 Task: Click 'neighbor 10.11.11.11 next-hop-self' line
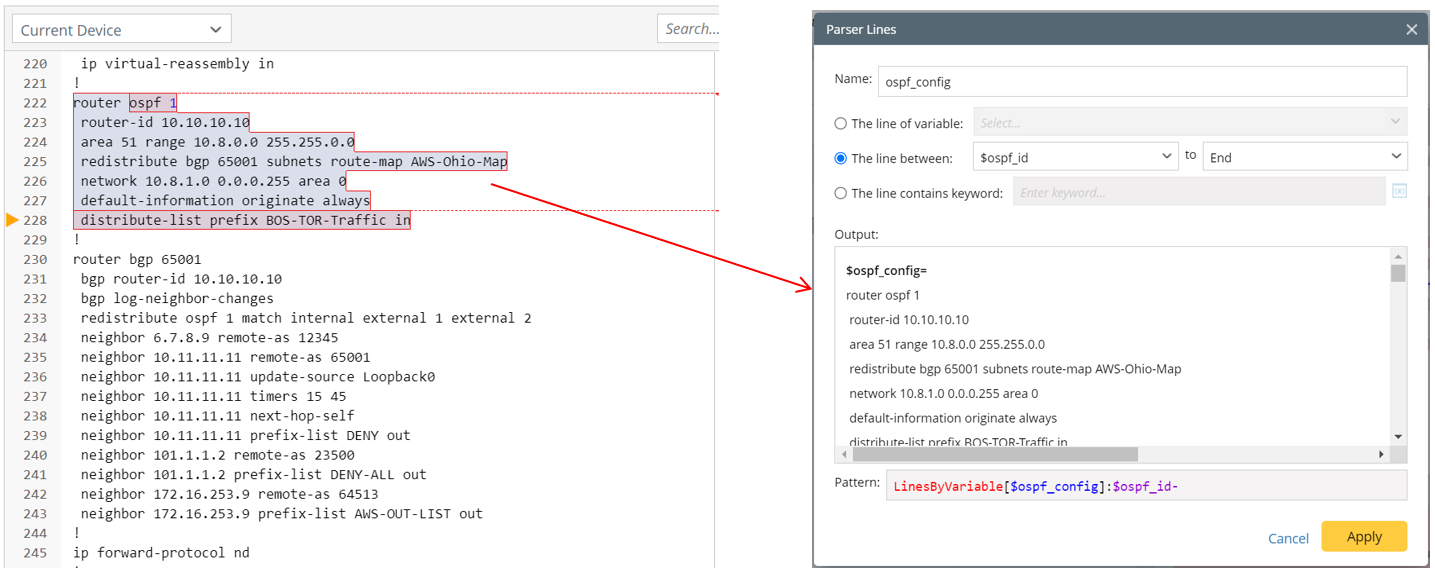point(217,416)
